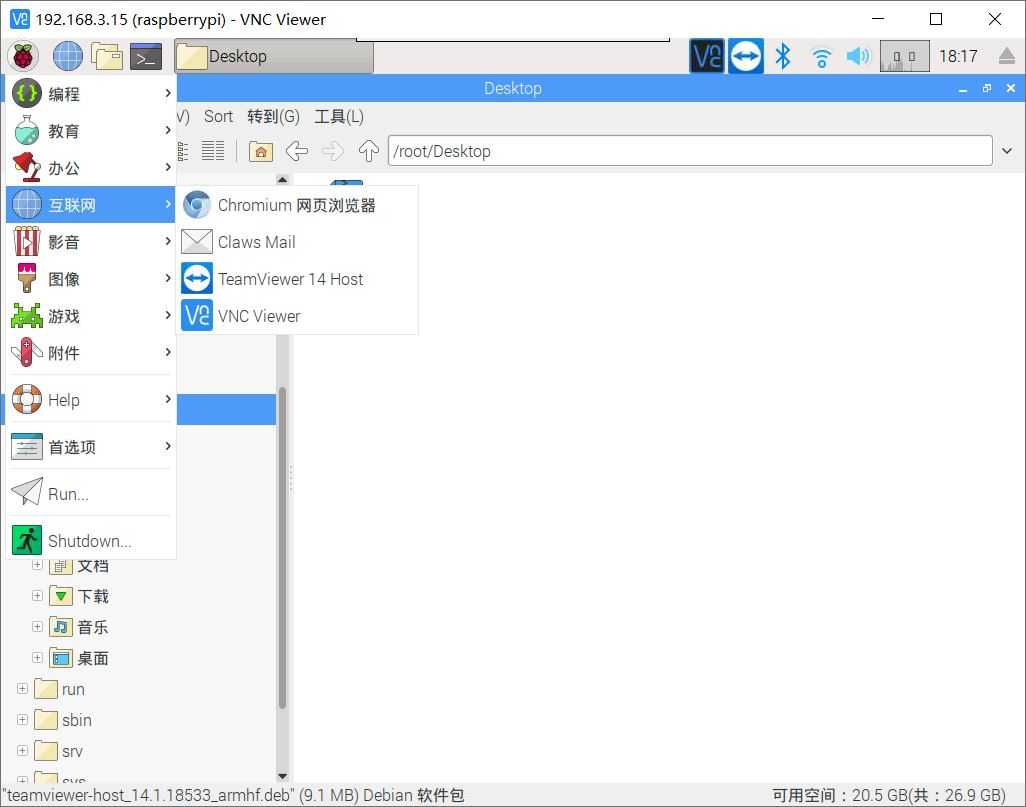Screen dimensions: 1026x807
Task: Select the run folder in the tree
Action: [x=60, y=689]
